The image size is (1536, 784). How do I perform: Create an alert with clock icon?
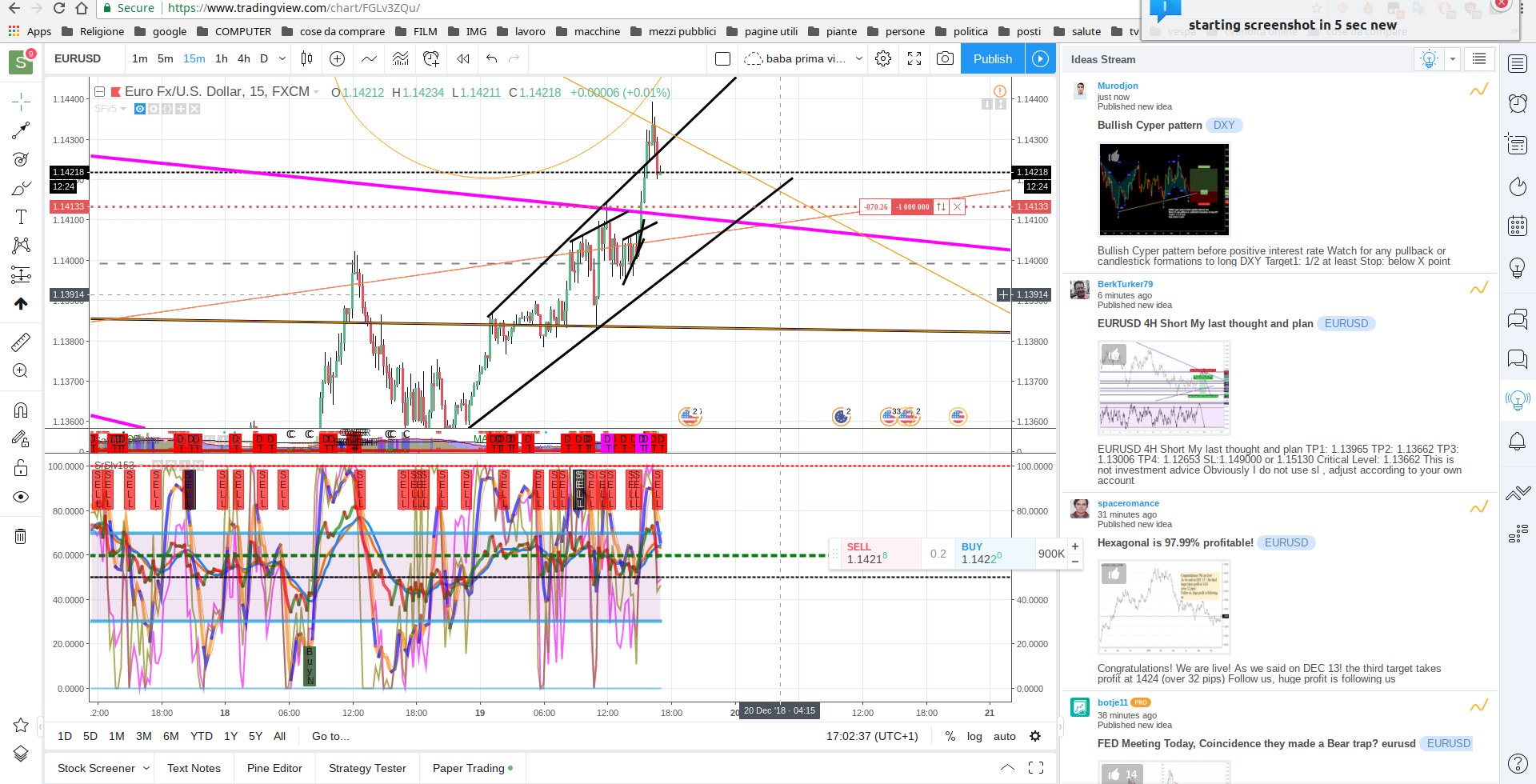[x=431, y=58]
